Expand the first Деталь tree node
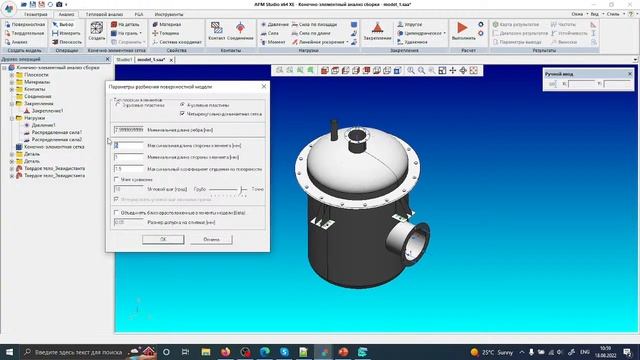Screen dimensions: 640x360 pyautogui.click(x=12, y=154)
